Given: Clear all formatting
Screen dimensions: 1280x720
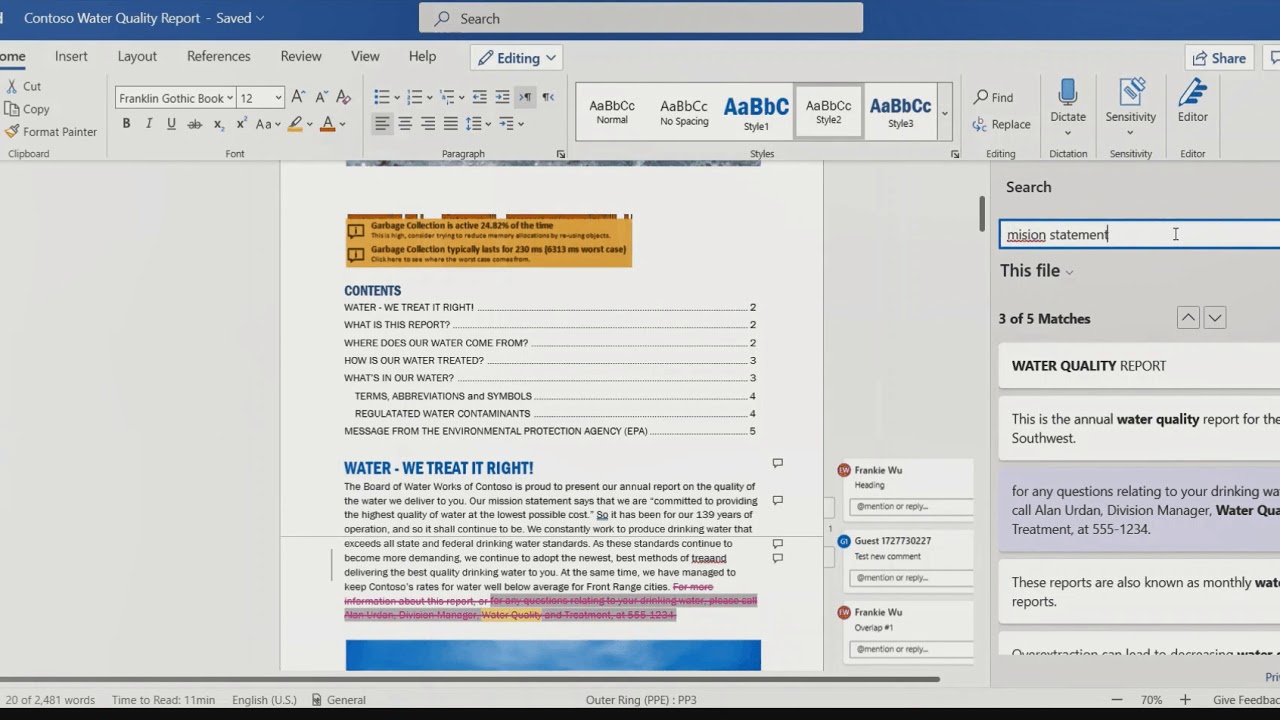Looking at the screenshot, I should (x=343, y=98).
